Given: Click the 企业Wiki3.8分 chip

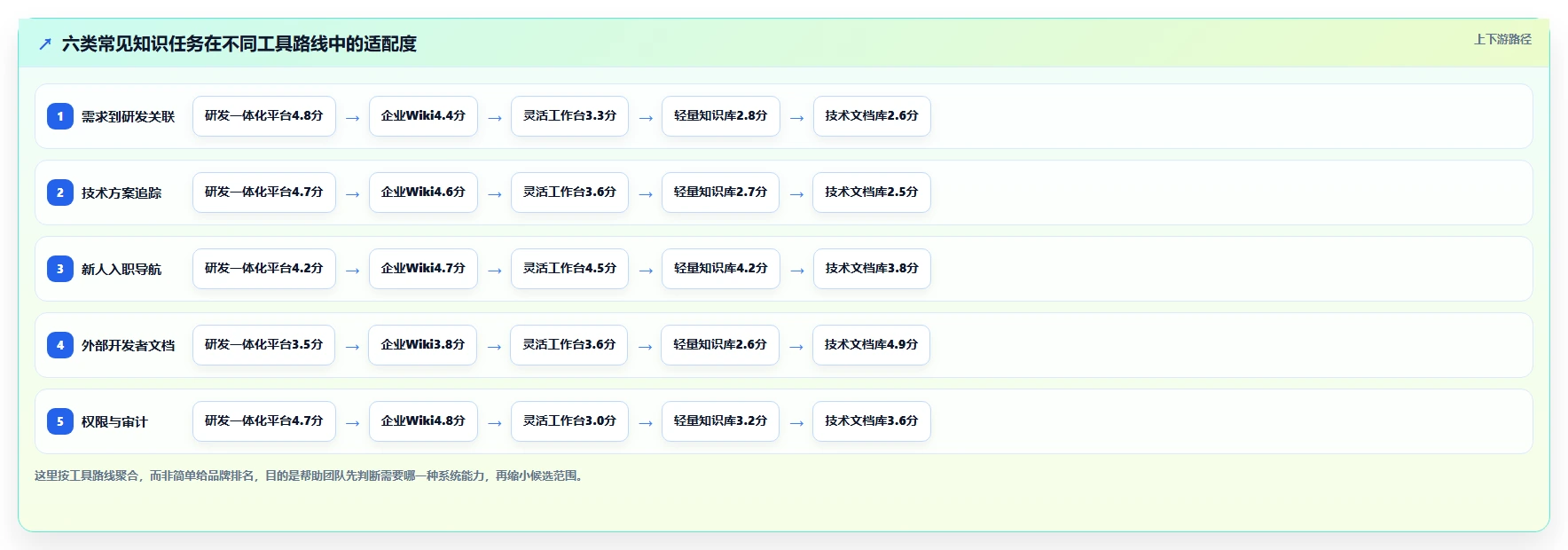Looking at the screenshot, I should pos(423,345).
